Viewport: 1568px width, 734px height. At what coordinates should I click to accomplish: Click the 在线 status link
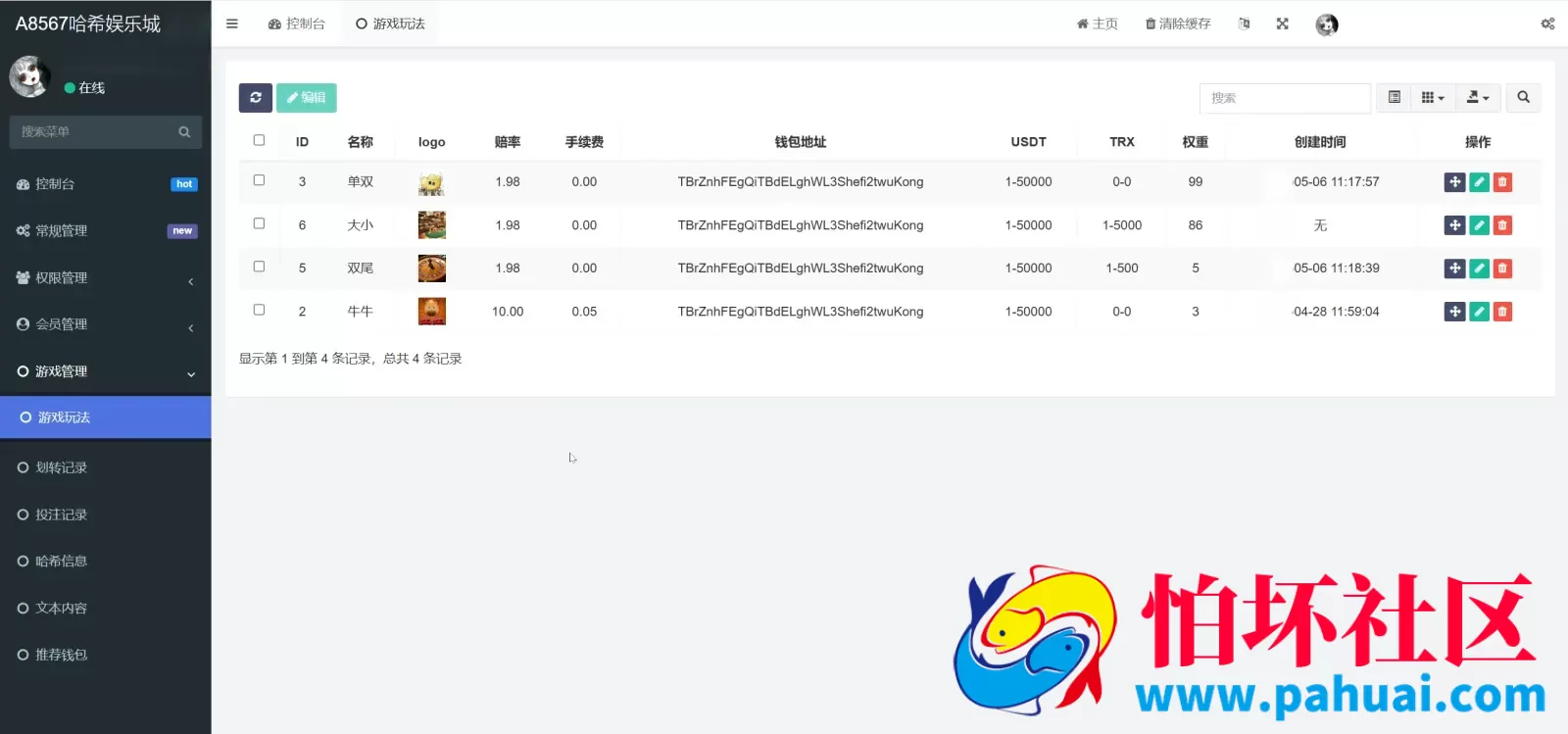(x=85, y=88)
